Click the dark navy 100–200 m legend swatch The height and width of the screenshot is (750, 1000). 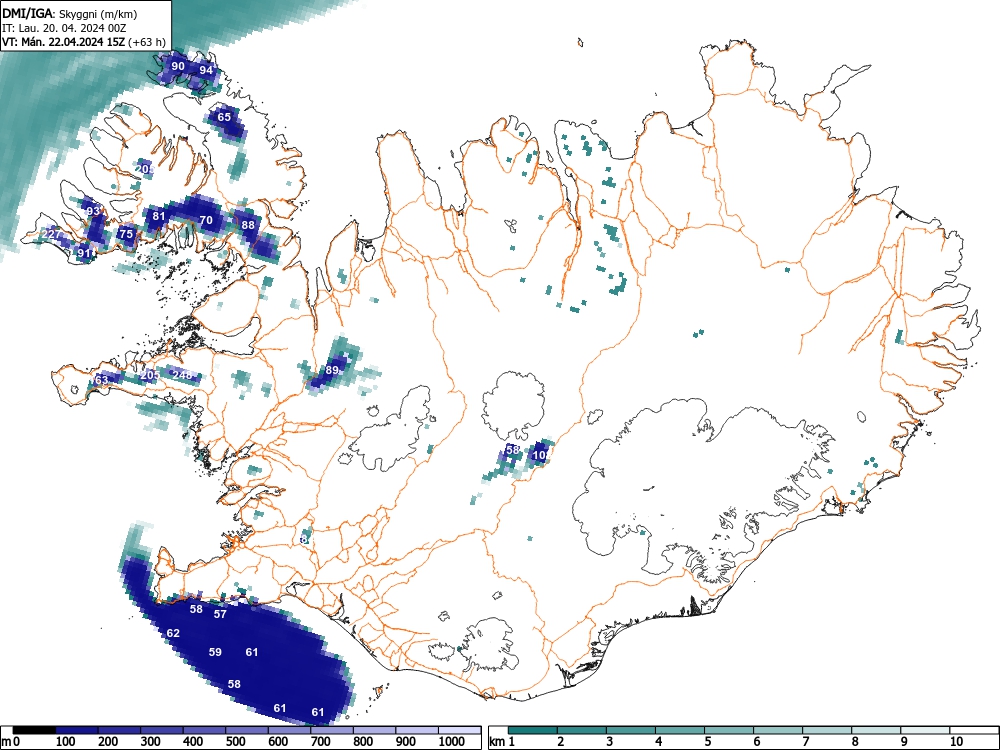point(77,730)
